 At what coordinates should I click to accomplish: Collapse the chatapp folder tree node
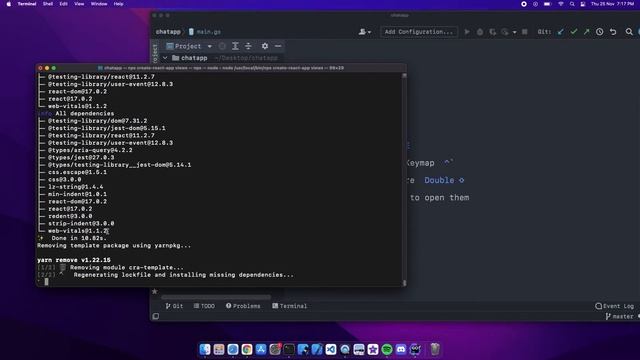(x=165, y=58)
